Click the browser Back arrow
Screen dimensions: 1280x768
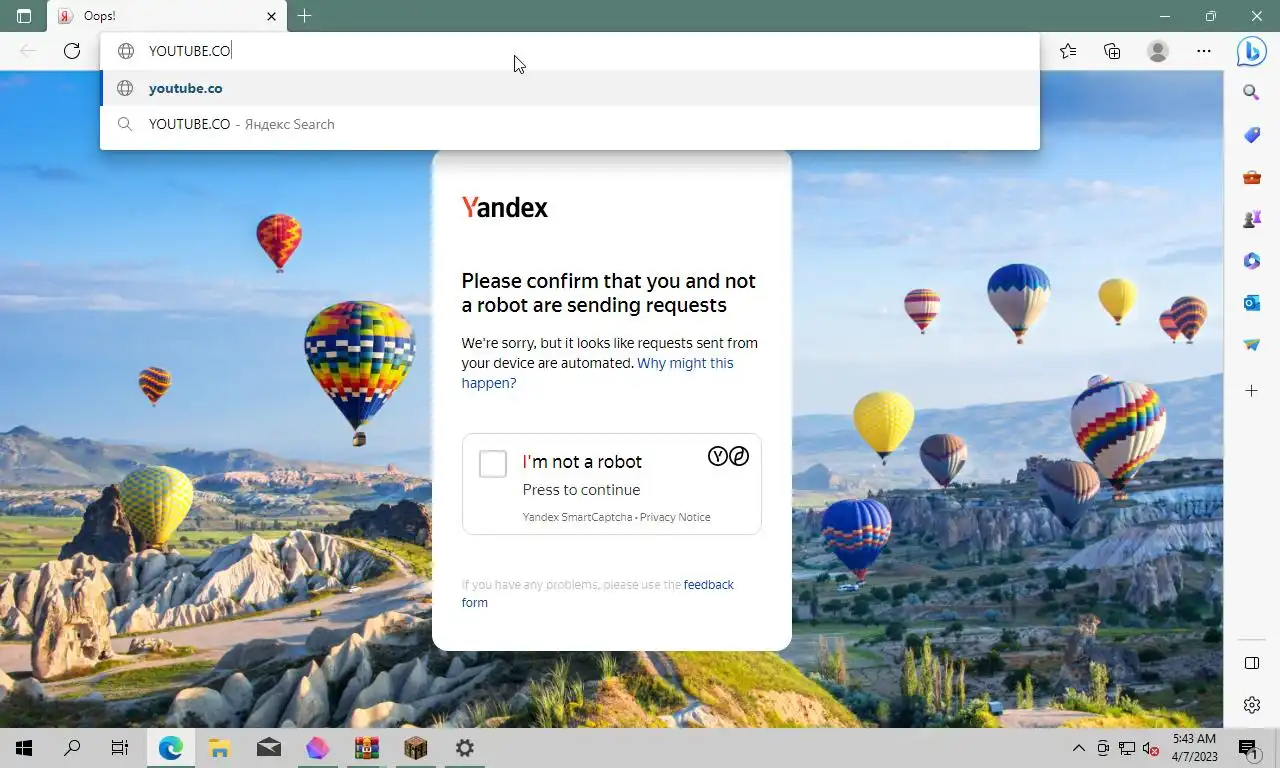point(28,50)
